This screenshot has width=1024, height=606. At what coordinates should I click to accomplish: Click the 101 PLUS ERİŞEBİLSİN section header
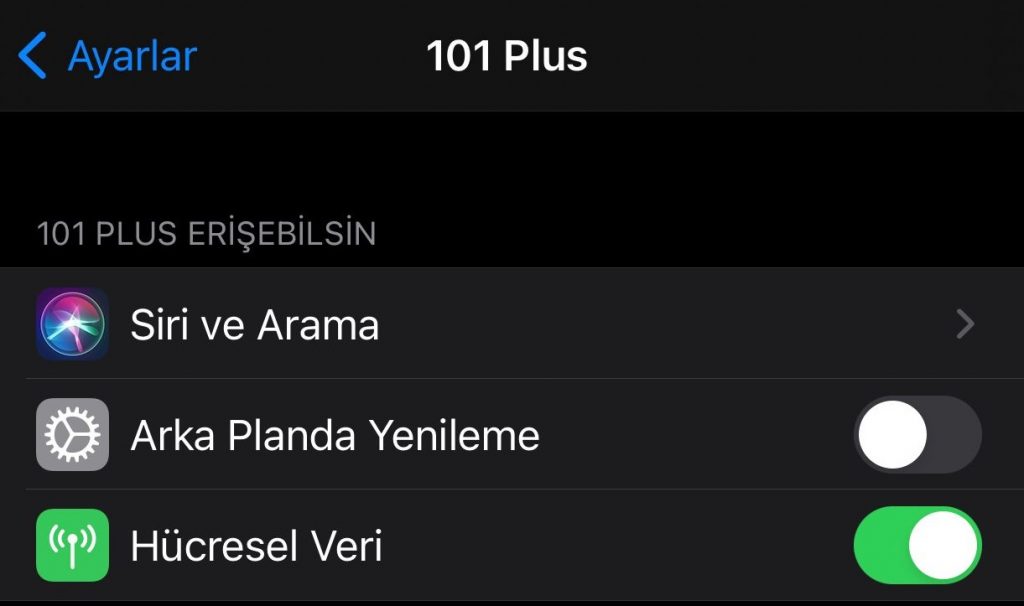[206, 233]
